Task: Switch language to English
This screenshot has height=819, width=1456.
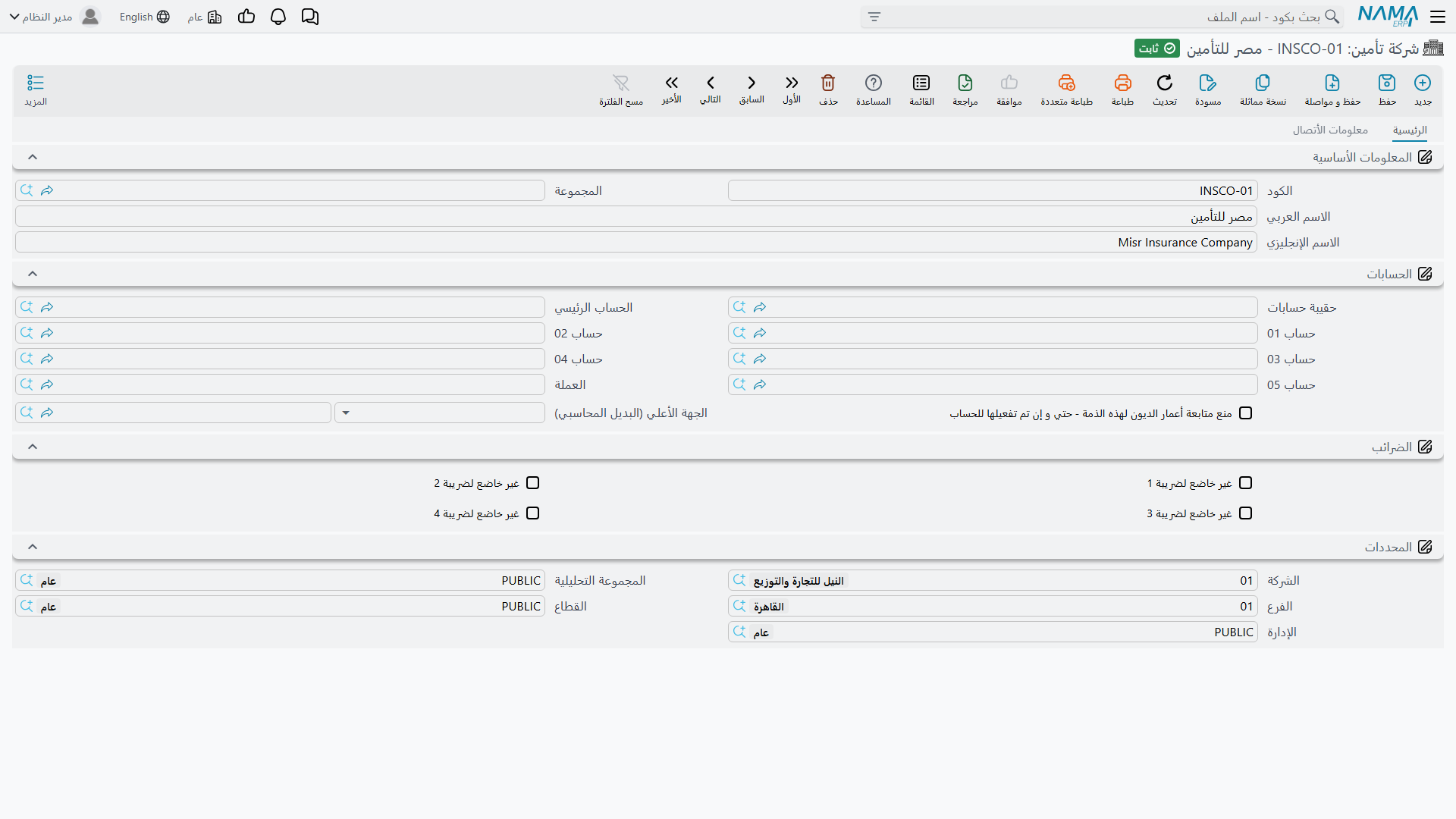Action: click(x=144, y=17)
